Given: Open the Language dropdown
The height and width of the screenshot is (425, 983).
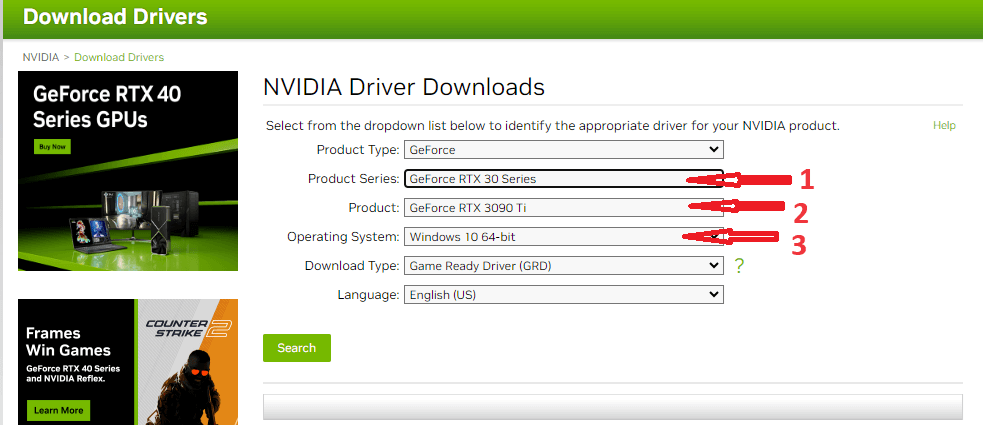Looking at the screenshot, I should pos(563,295).
